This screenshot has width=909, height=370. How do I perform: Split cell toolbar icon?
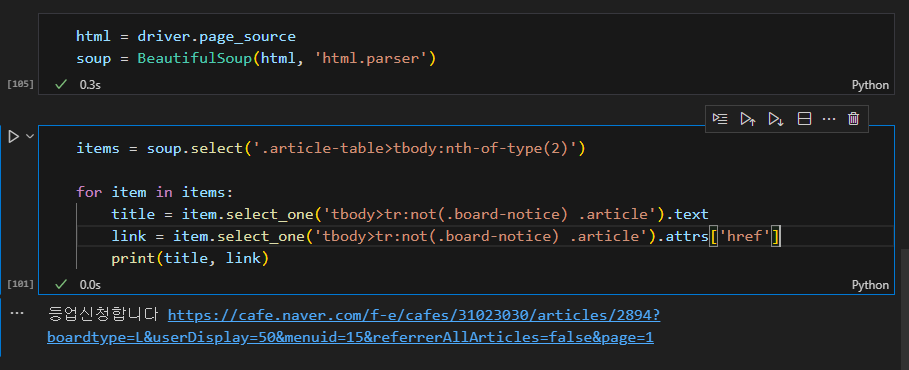[x=804, y=119]
